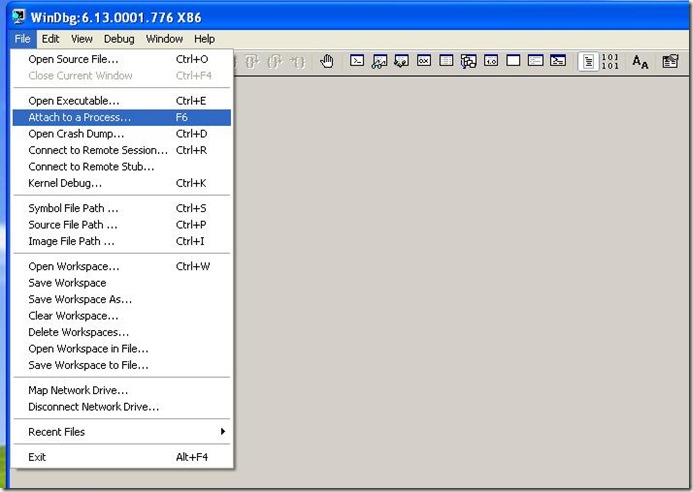Open the Locals window toolbar icon
This screenshot has height=492, width=693.
(401, 61)
